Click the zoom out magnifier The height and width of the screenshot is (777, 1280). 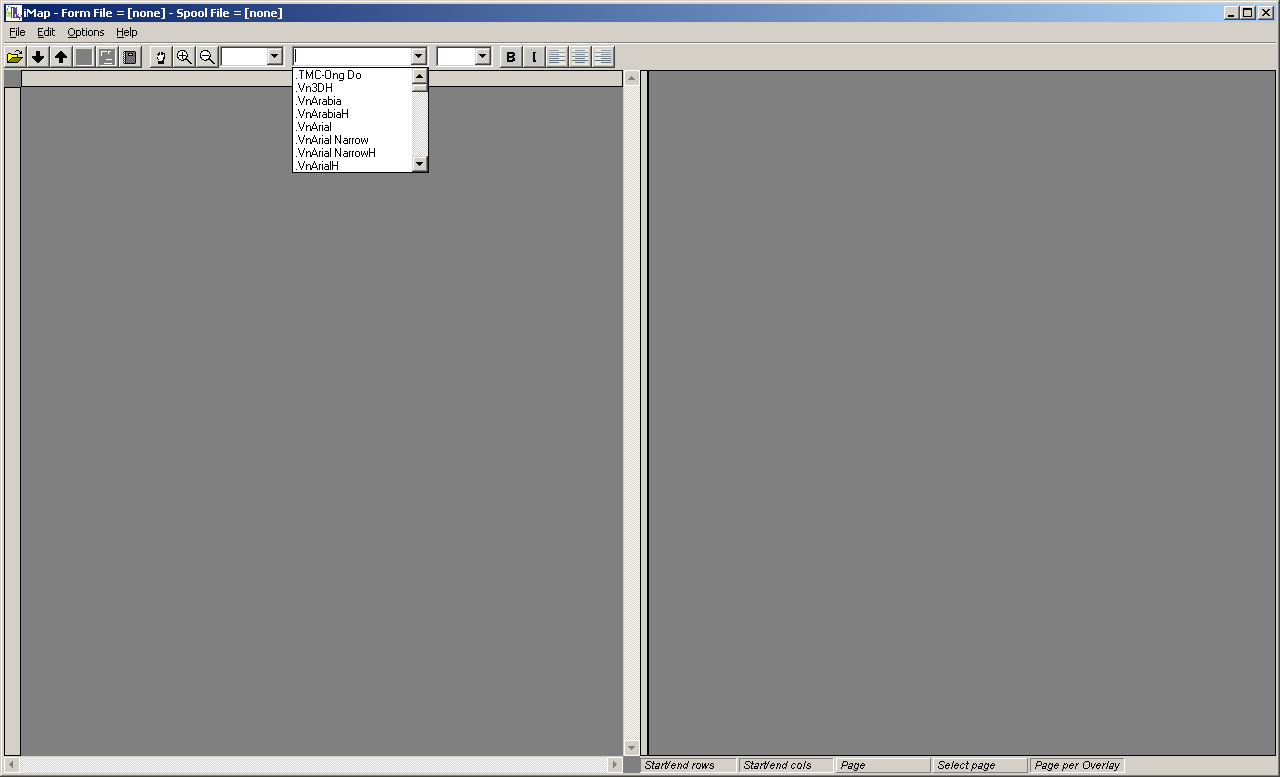pos(207,57)
